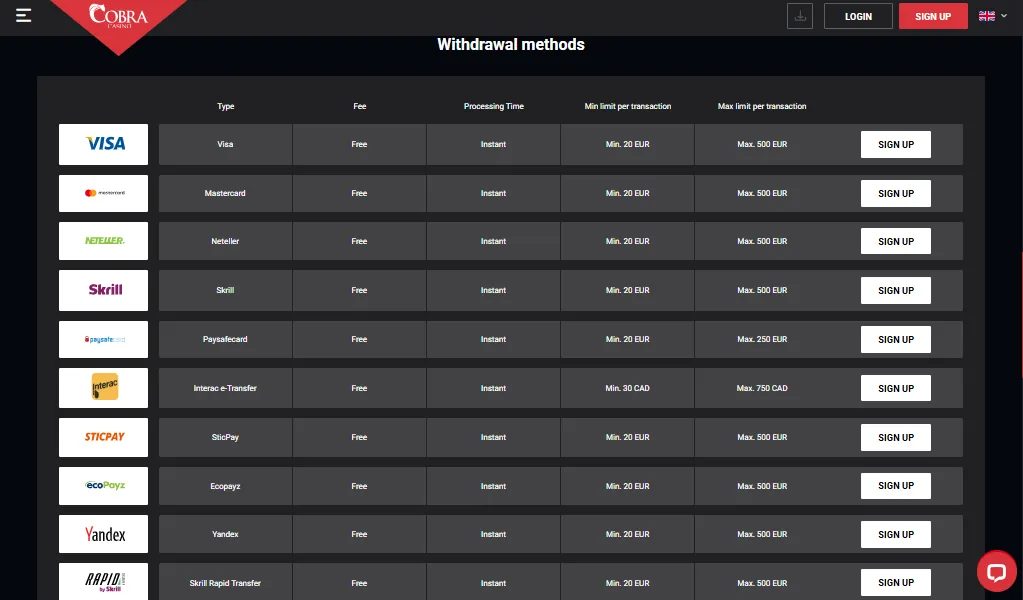Click the Instant cell for Mastercard

click(493, 193)
